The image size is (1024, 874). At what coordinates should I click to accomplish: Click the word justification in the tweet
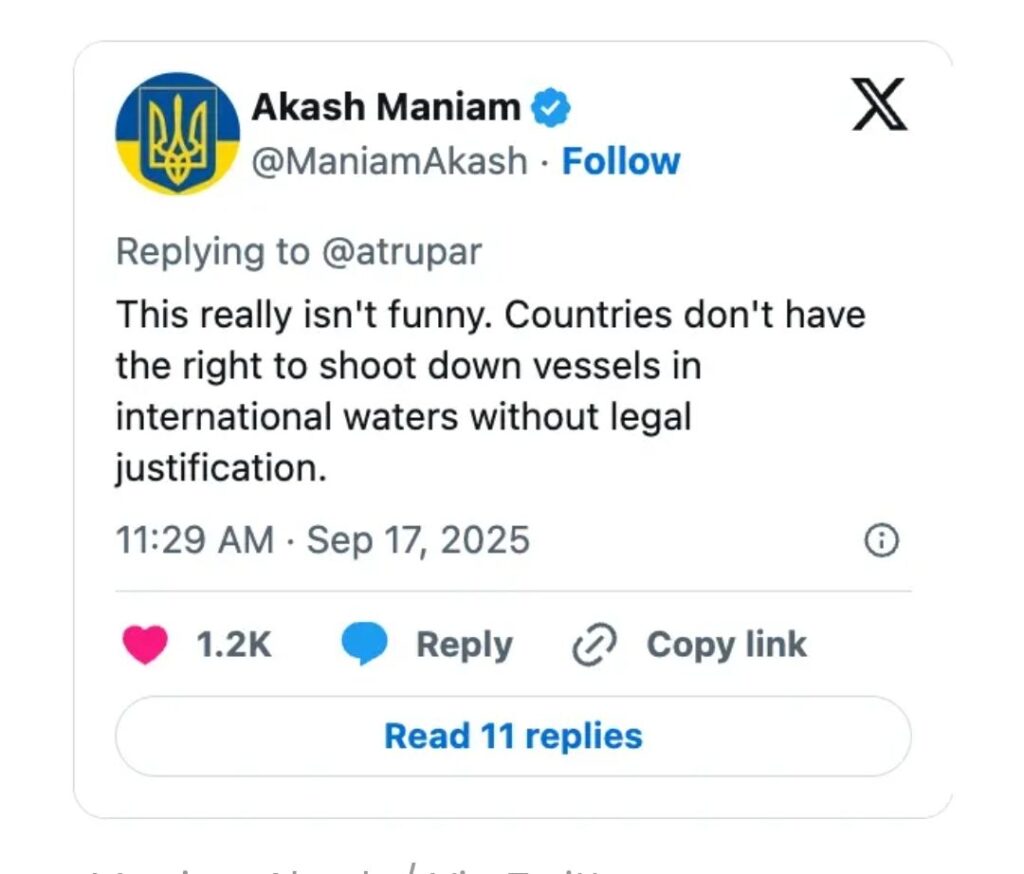221,468
